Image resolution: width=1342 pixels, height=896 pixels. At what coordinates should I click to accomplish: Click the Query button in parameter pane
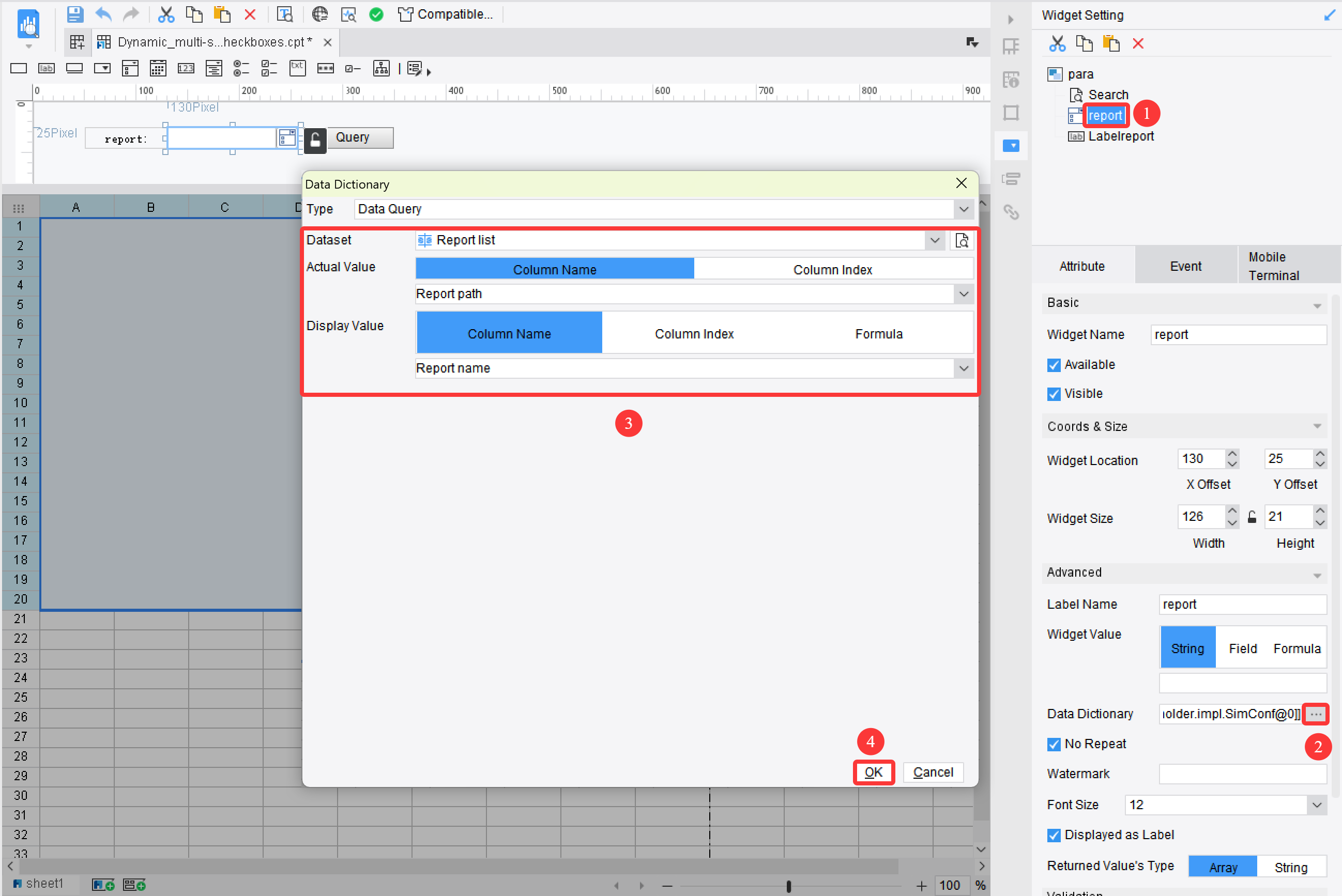point(360,138)
